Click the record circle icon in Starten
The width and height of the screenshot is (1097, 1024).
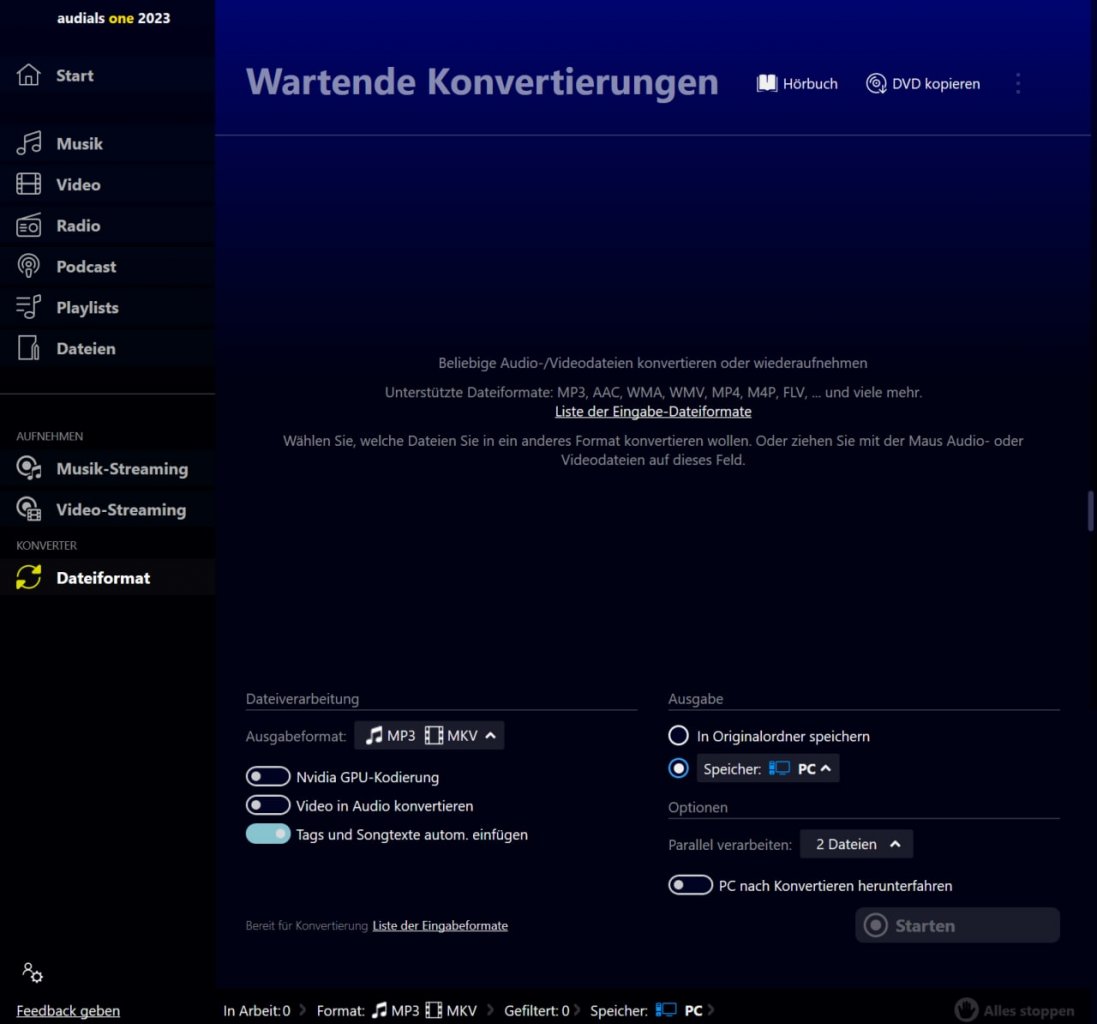click(875, 925)
